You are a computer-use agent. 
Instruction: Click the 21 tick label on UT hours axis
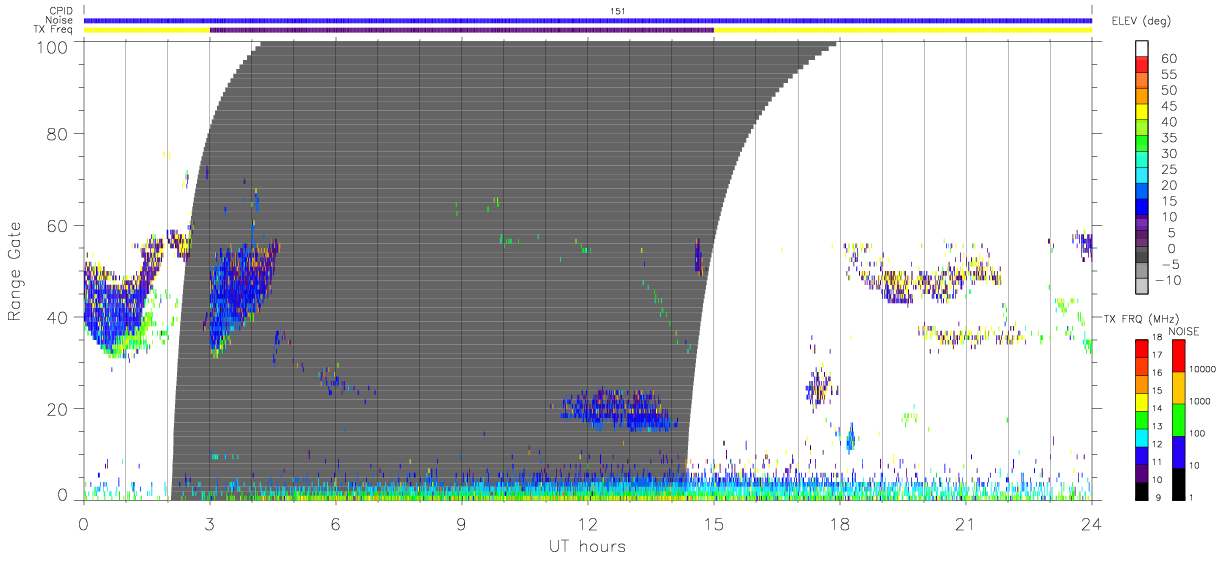click(x=965, y=523)
